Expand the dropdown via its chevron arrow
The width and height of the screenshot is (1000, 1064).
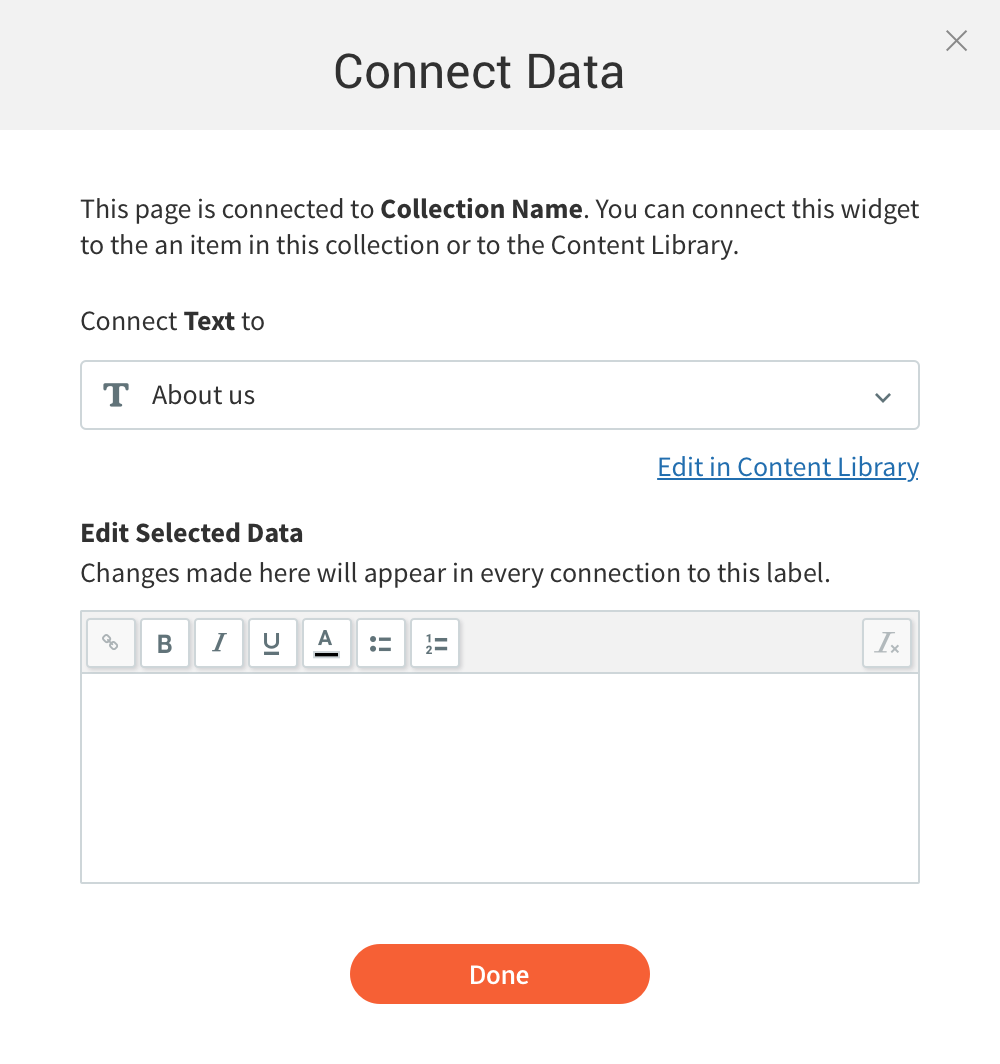point(883,397)
